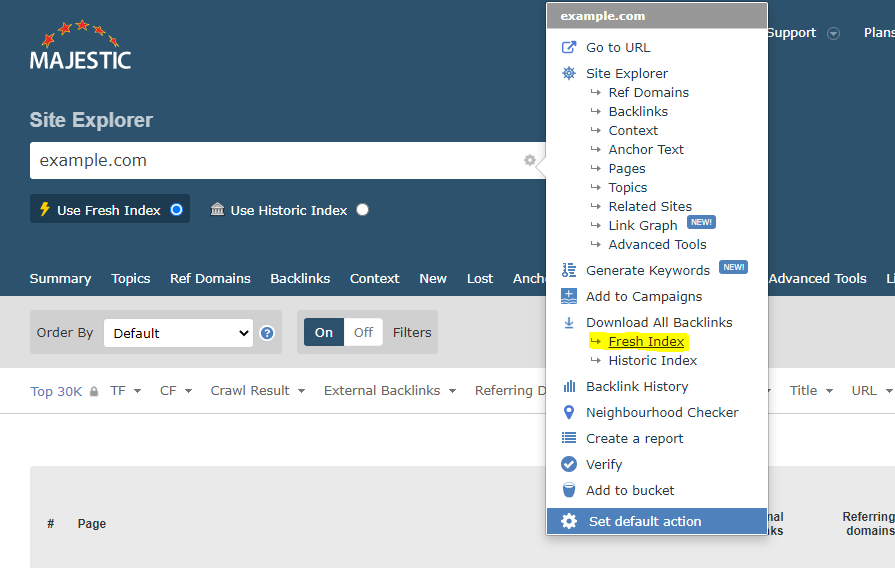Click the Filters label button

point(412,332)
